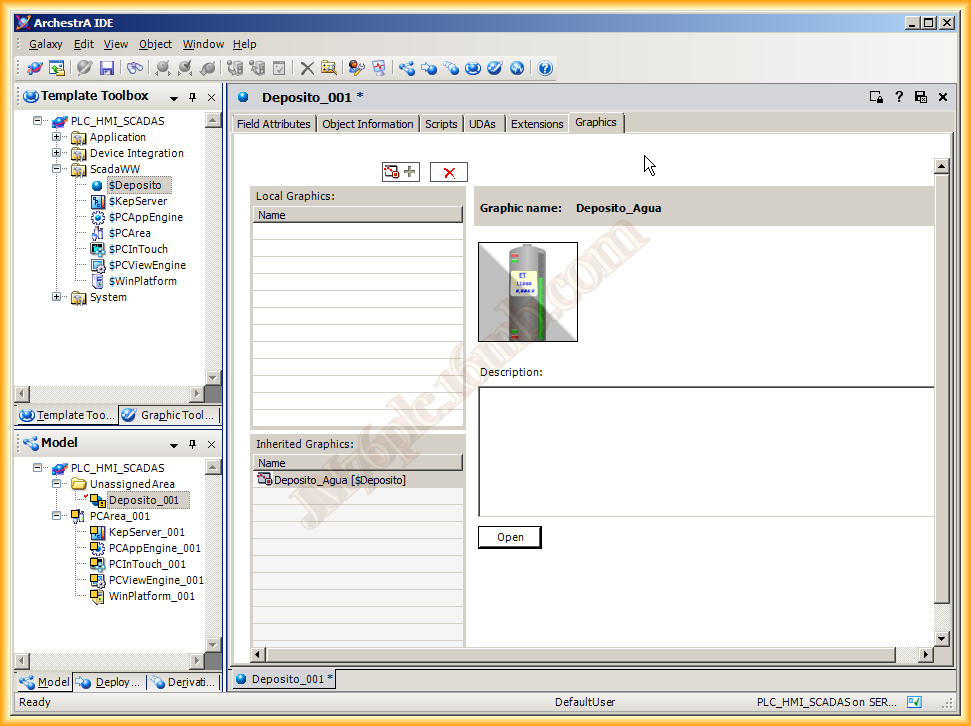The height and width of the screenshot is (726, 971).
Task: Collapse the PCArea_001 node in Model tree
Action: 58,516
